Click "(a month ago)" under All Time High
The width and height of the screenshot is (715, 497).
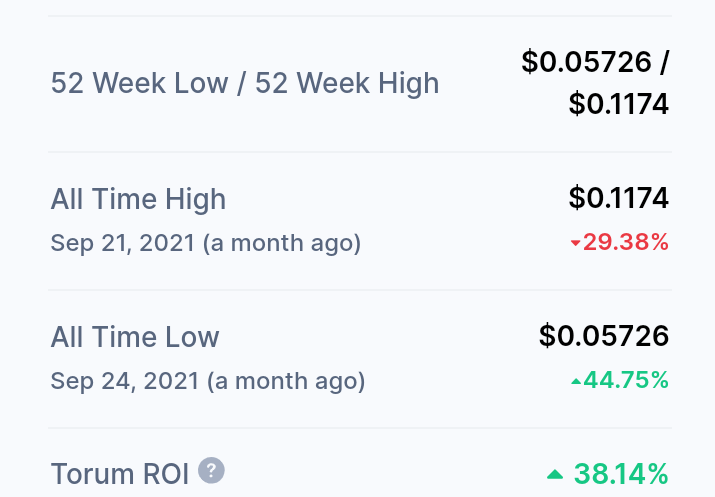(x=282, y=243)
